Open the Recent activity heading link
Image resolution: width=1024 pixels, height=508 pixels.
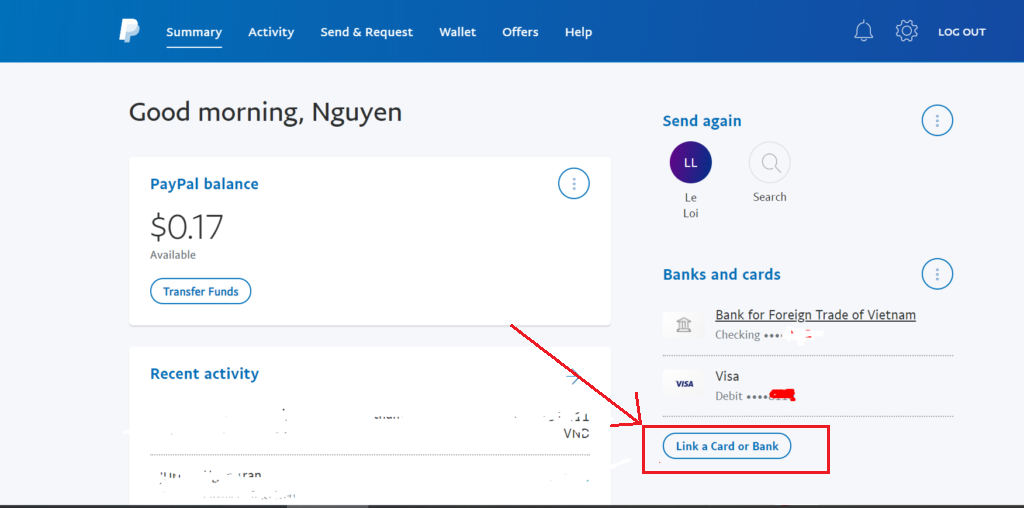[204, 374]
